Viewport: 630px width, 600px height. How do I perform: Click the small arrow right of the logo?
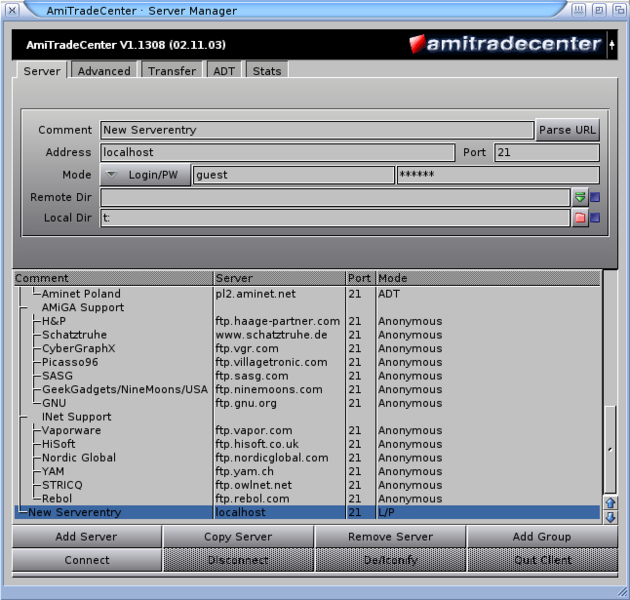click(612, 44)
